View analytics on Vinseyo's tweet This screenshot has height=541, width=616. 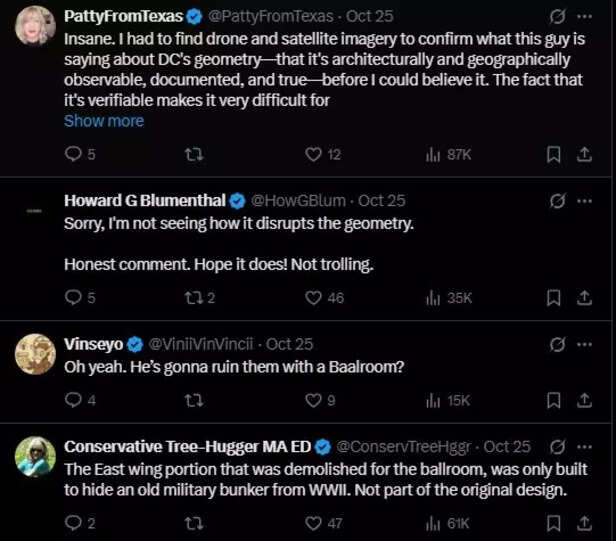433,400
